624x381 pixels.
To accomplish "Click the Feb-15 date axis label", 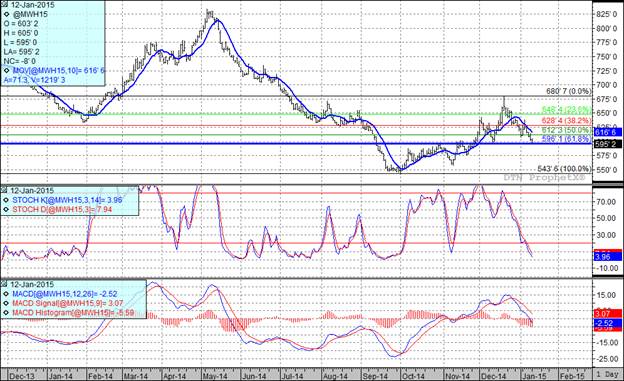I will [572, 376].
